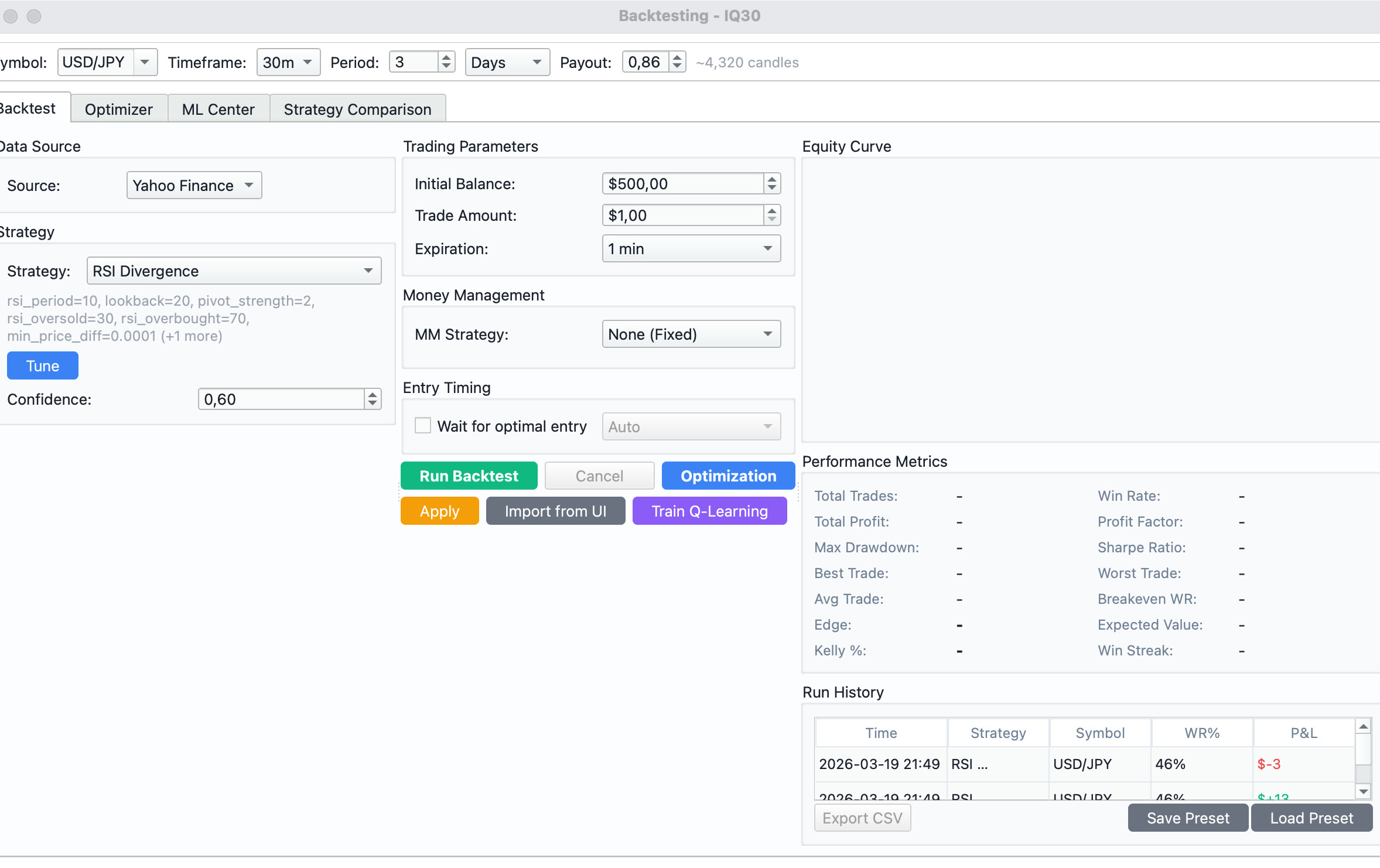Click the Payout value field
The image size is (1380, 868).
tap(645, 62)
